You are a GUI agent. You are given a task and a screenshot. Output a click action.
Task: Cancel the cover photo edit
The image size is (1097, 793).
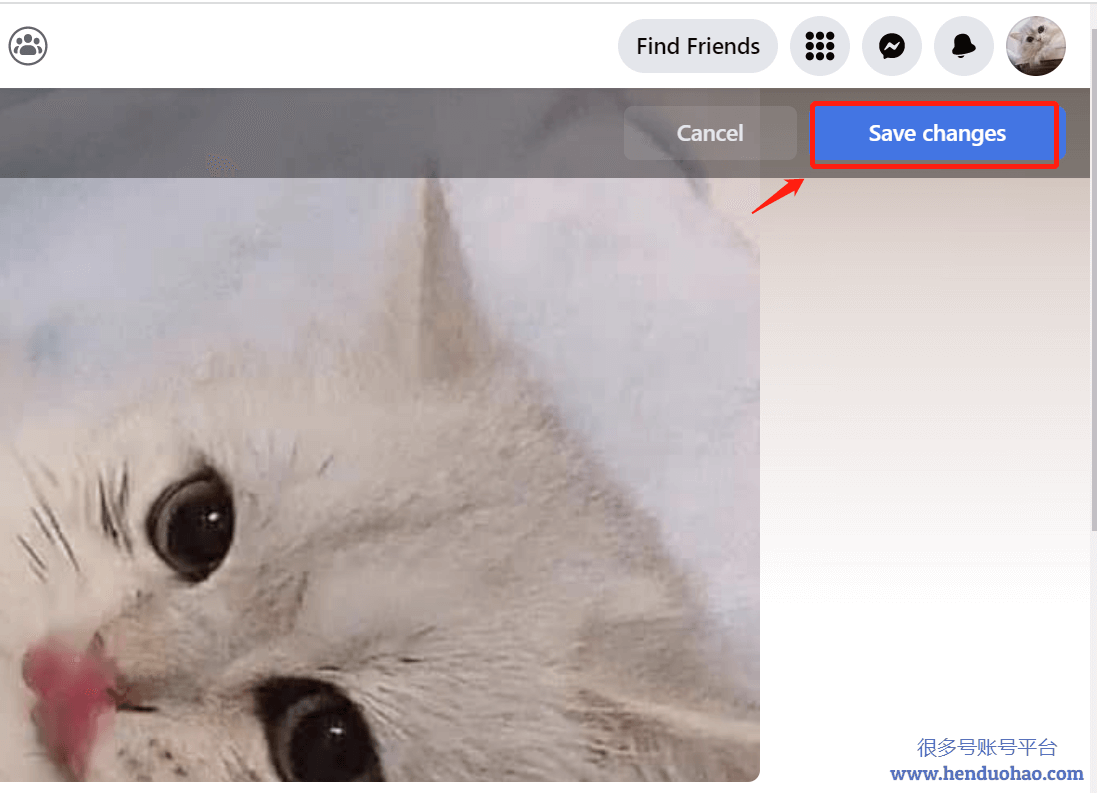point(710,133)
